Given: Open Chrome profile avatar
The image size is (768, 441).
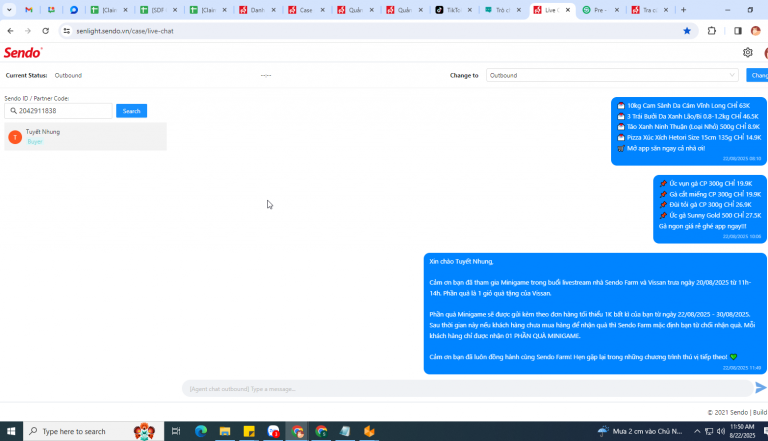Looking at the screenshot, I should coord(756,31).
